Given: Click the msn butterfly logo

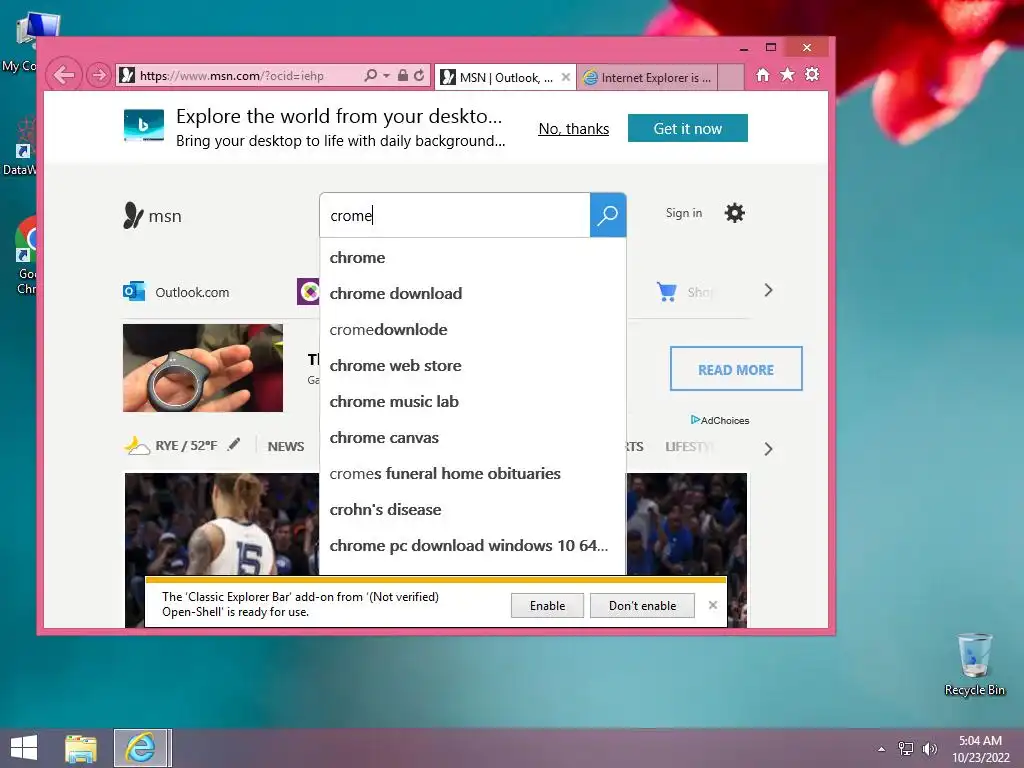Looking at the screenshot, I should [x=152, y=216].
